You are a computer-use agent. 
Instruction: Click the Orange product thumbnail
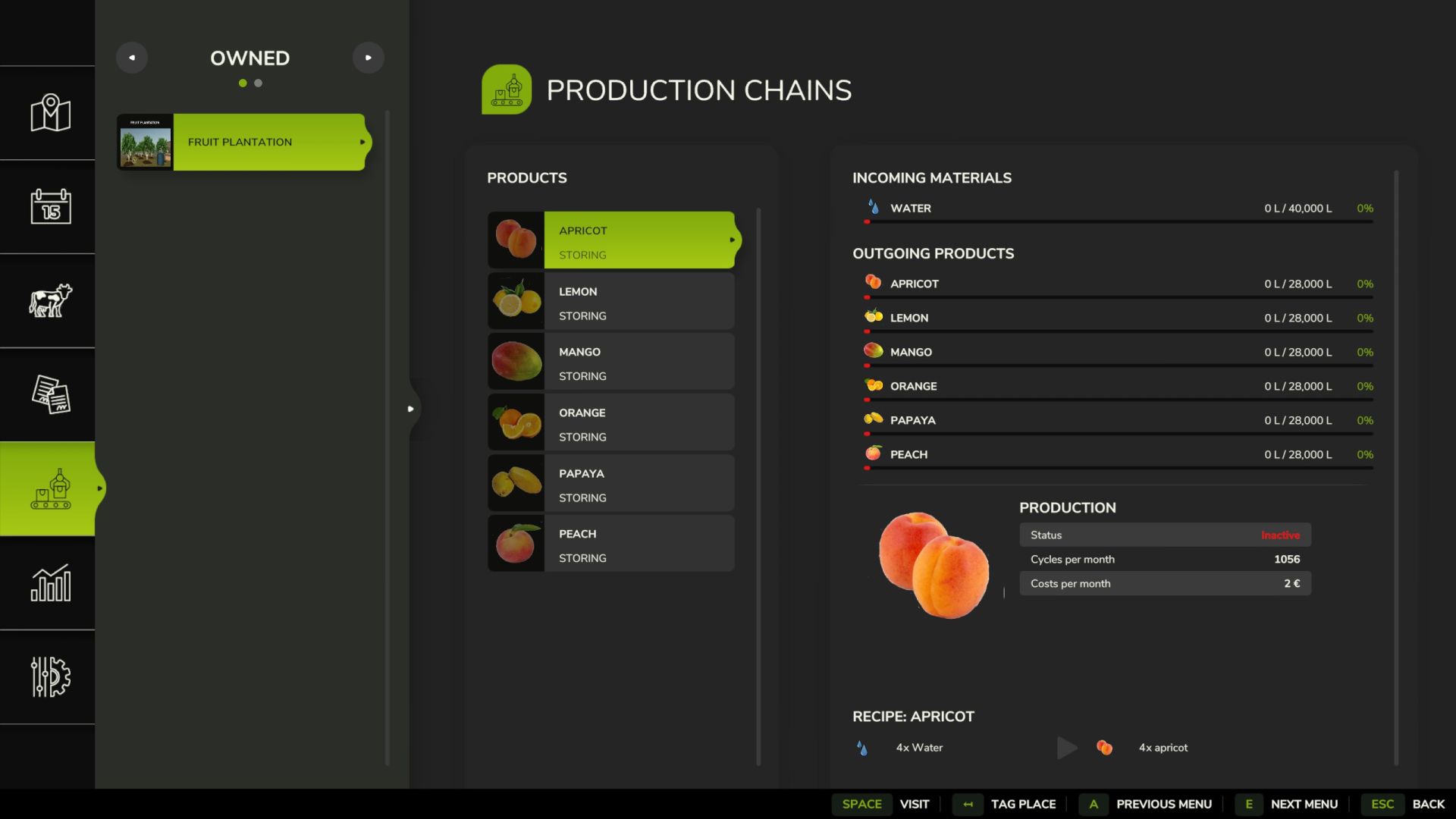click(x=516, y=422)
